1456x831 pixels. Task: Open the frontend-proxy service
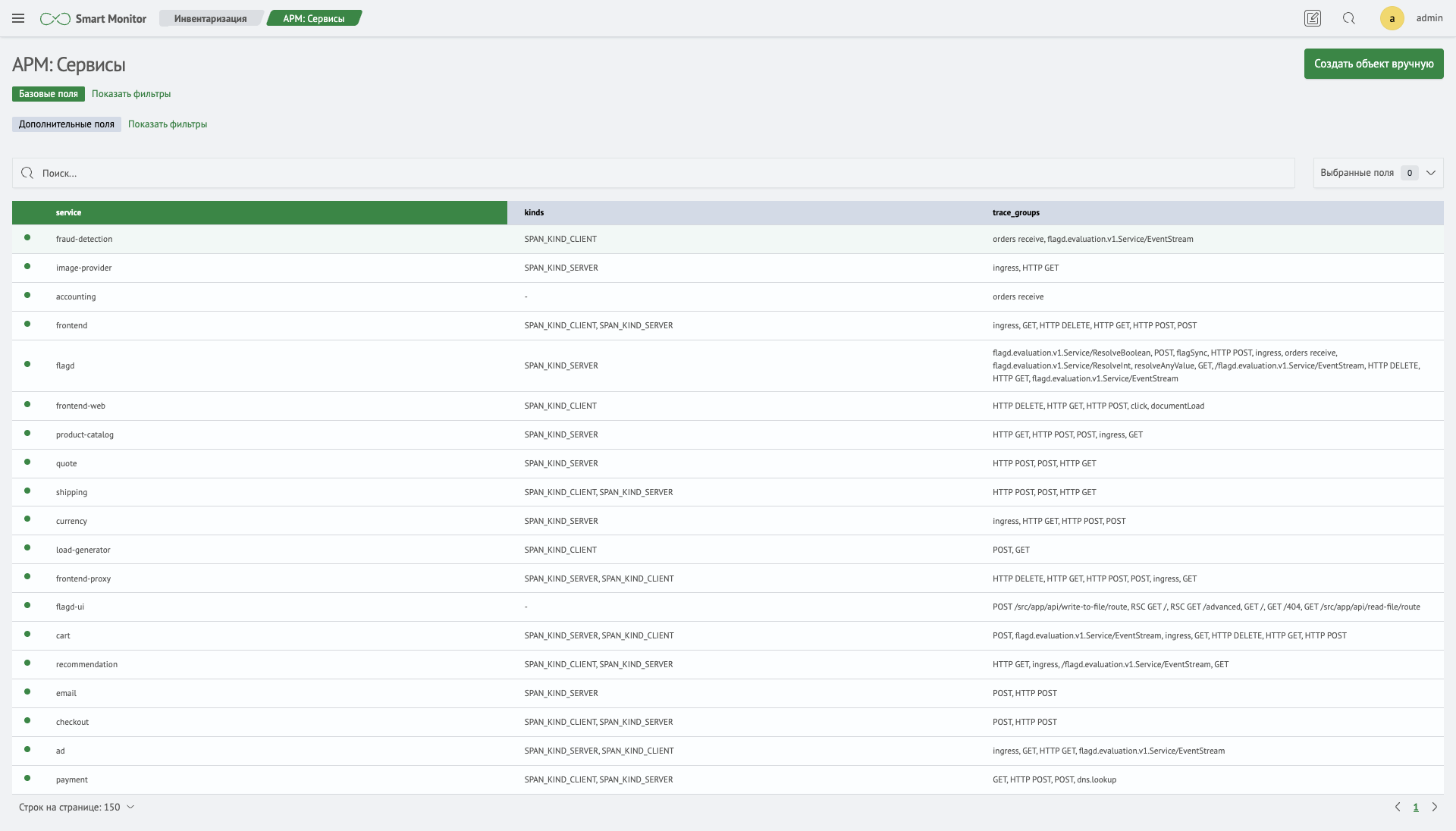point(728,579)
